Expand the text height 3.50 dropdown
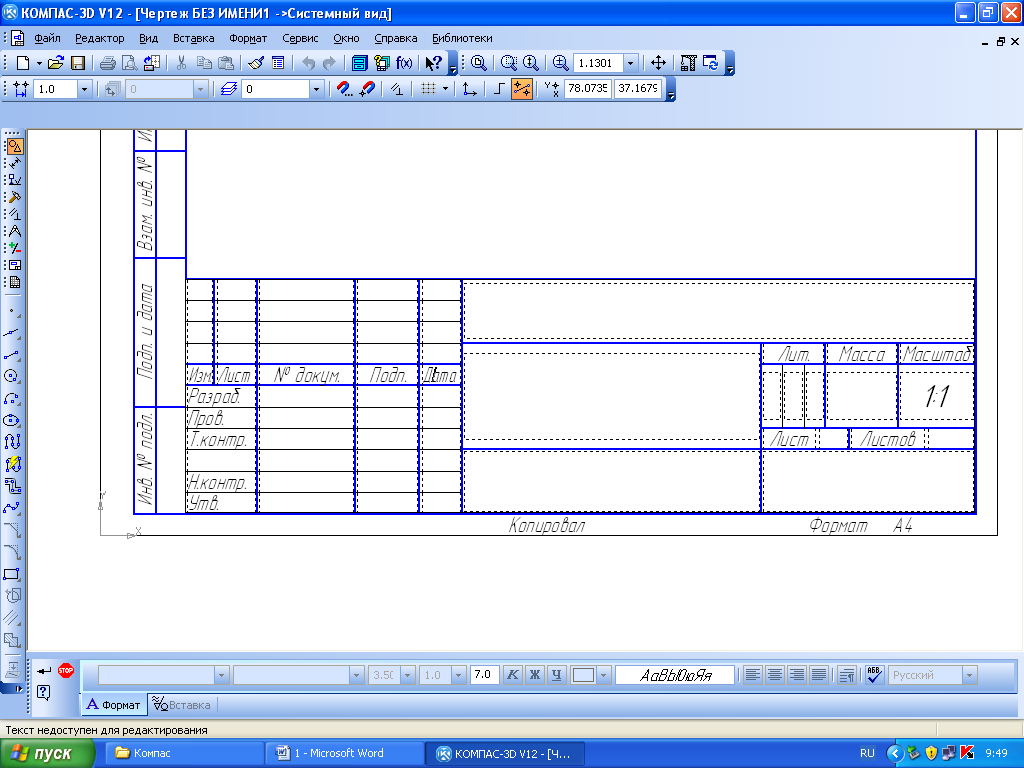 click(408, 675)
